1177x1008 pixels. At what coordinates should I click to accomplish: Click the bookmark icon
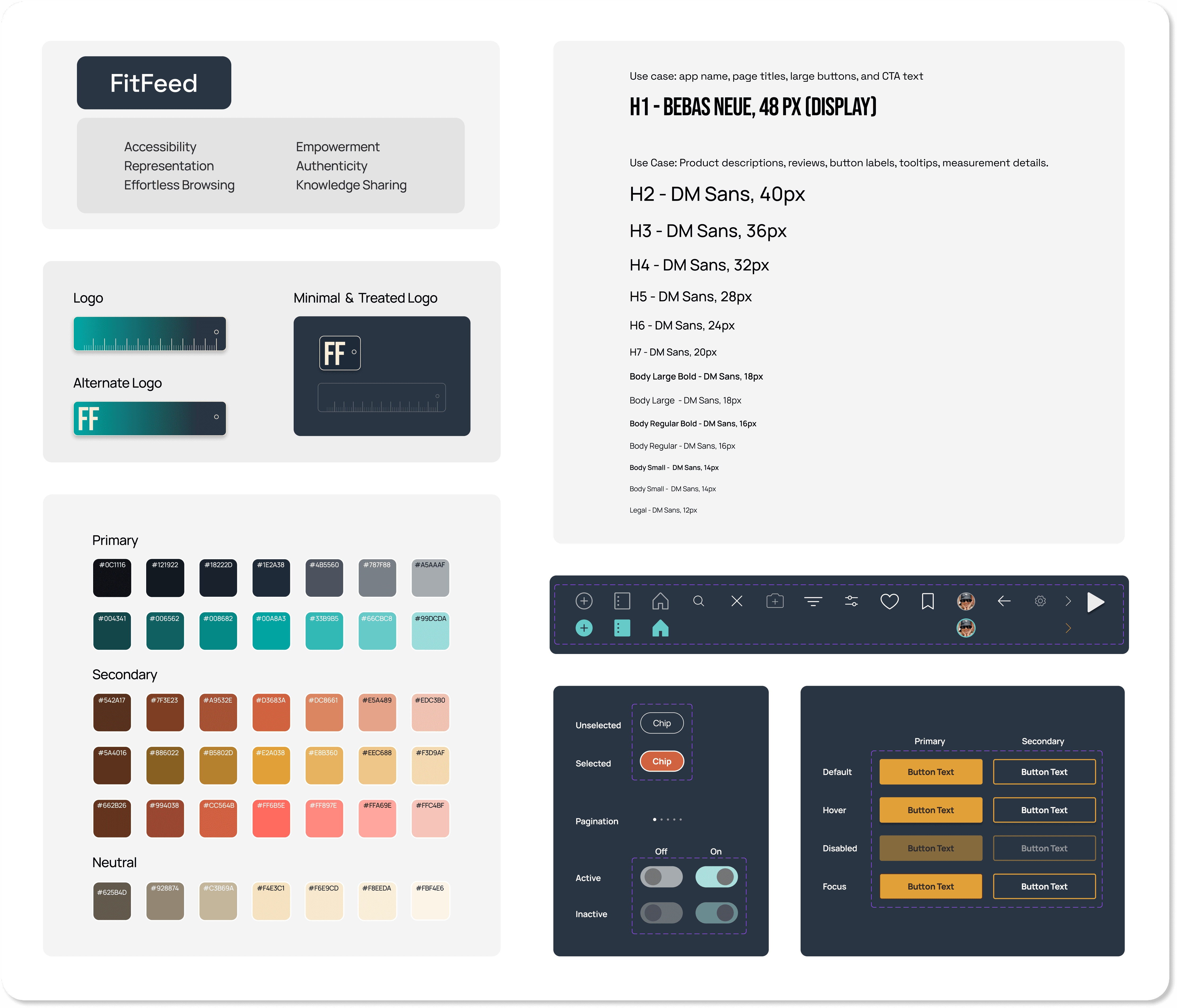tap(928, 601)
